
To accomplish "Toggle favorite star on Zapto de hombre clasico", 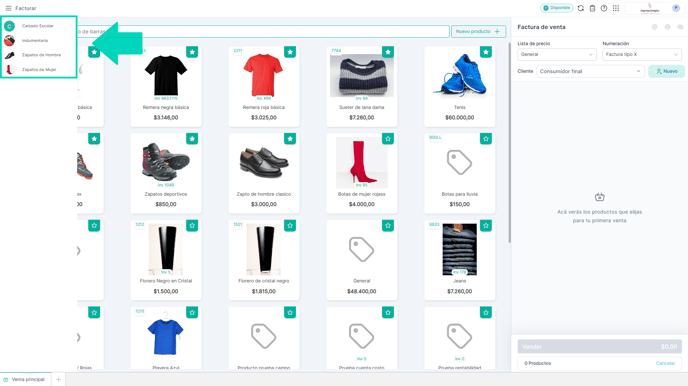I will tap(290, 139).
